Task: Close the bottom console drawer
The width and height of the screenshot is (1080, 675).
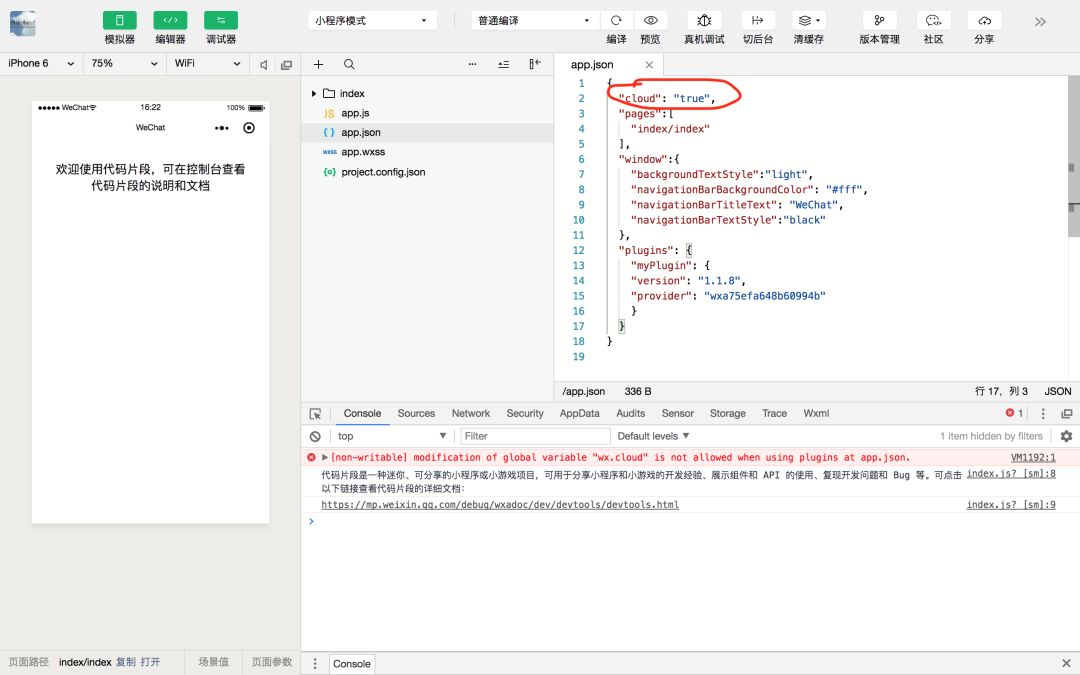Action: (1066, 663)
